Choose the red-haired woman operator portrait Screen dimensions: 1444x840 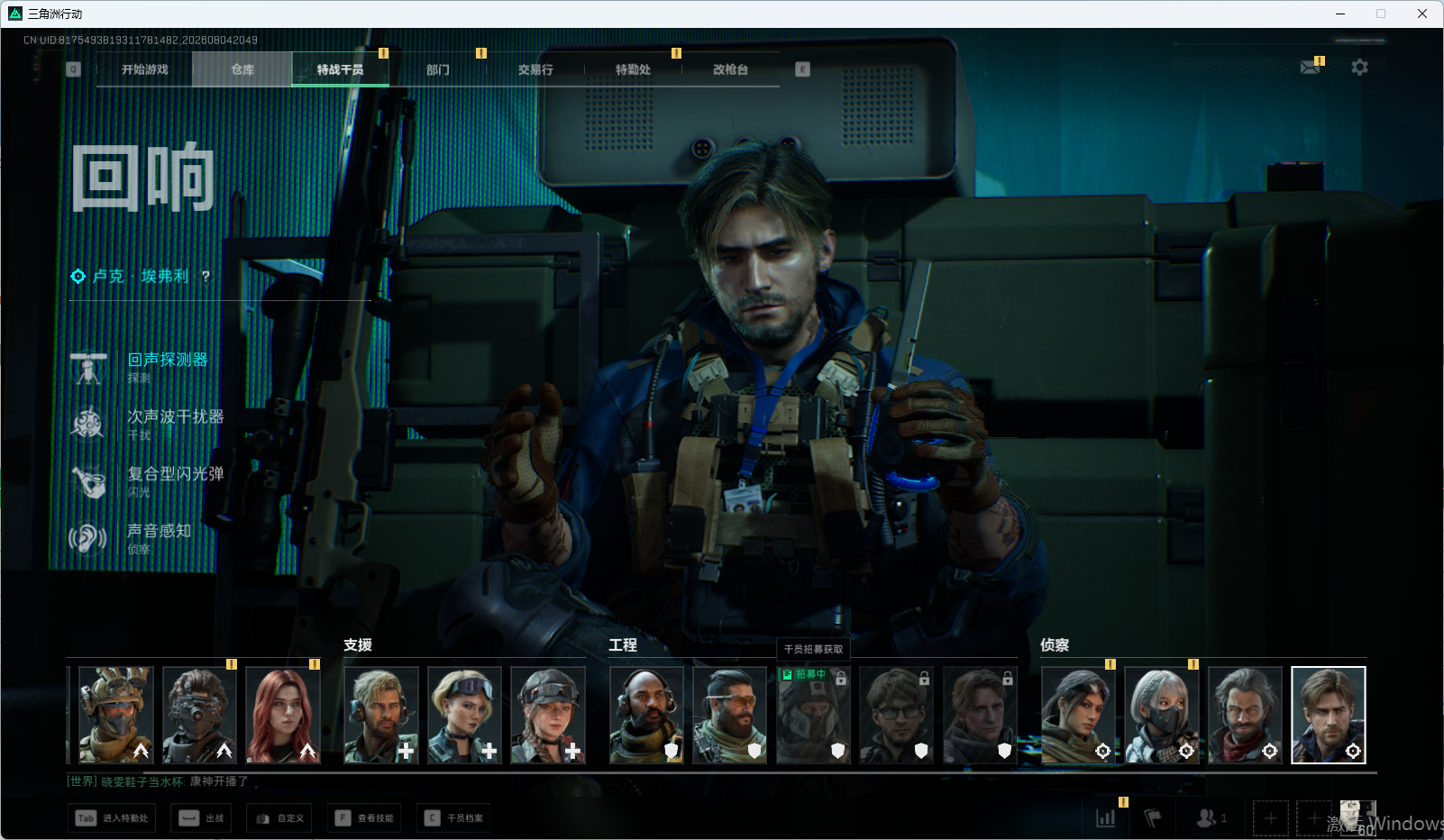(x=283, y=716)
